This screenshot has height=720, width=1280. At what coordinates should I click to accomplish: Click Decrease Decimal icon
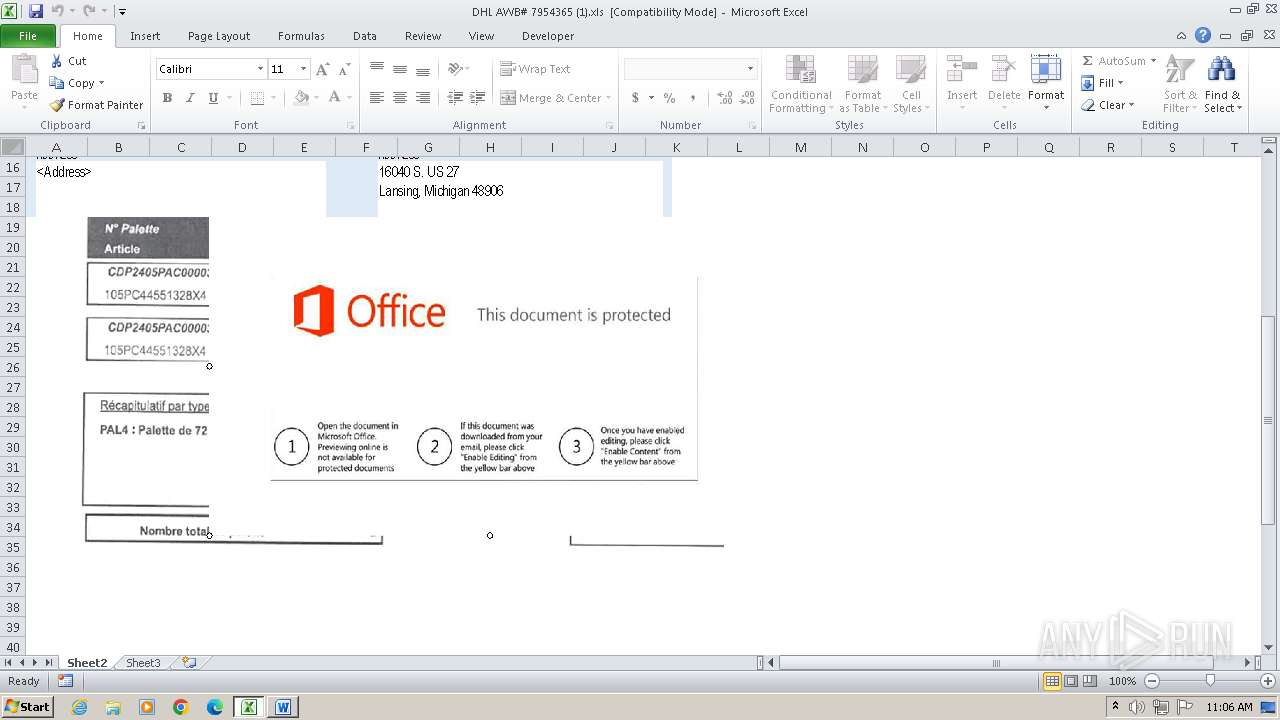[748, 98]
